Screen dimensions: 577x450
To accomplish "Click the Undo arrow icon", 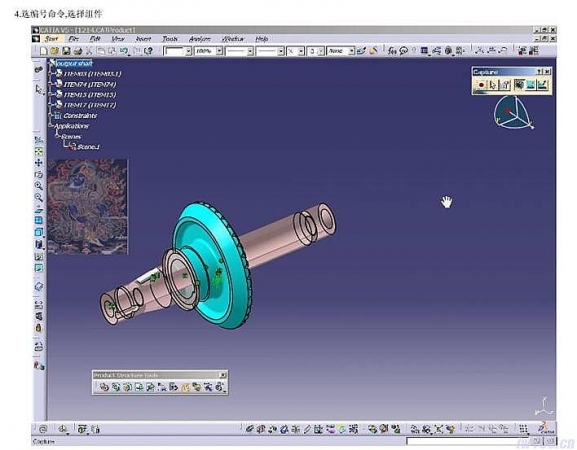I will (x=124, y=51).
